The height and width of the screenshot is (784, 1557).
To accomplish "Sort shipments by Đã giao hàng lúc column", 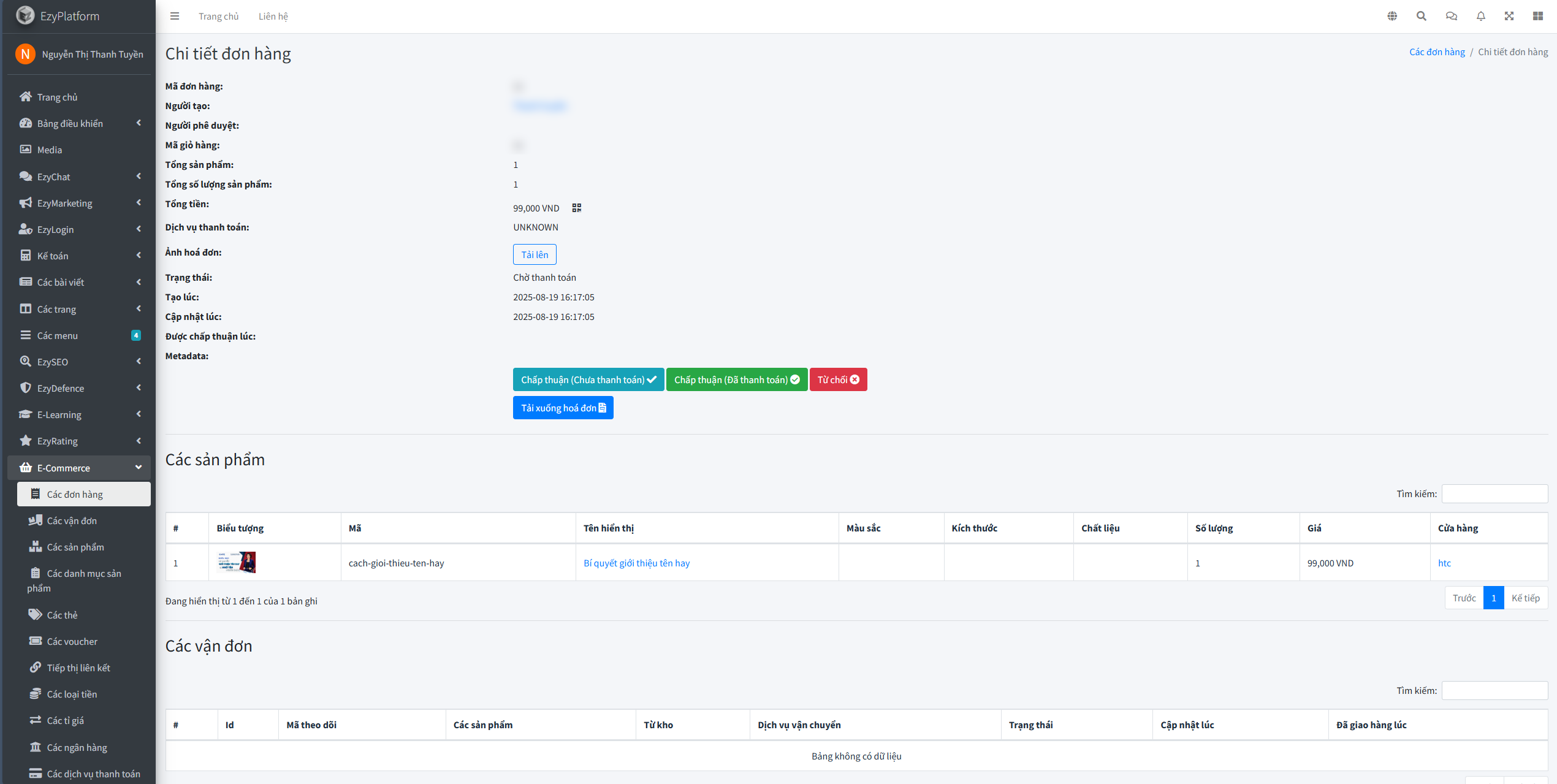I will (x=1438, y=725).
